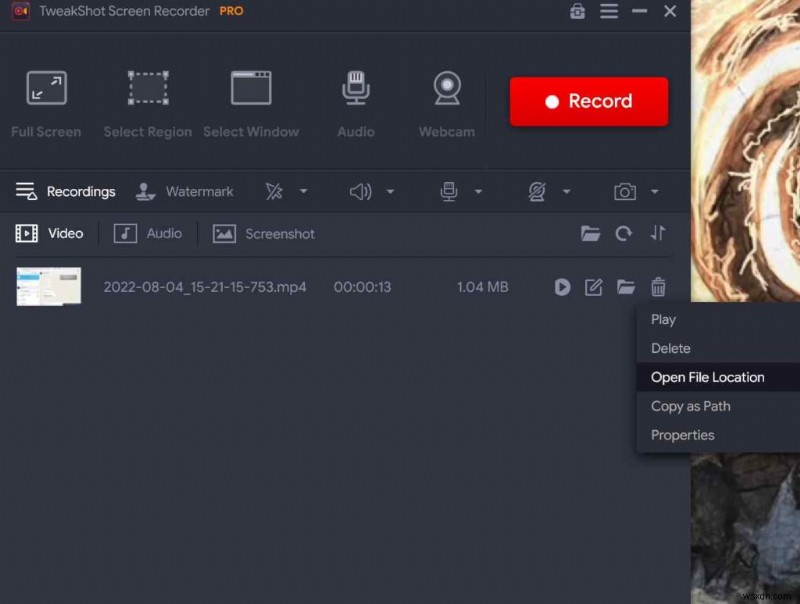The width and height of the screenshot is (800, 604).
Task: Expand the speaker volume dropdown arrow
Action: pyautogui.click(x=391, y=191)
